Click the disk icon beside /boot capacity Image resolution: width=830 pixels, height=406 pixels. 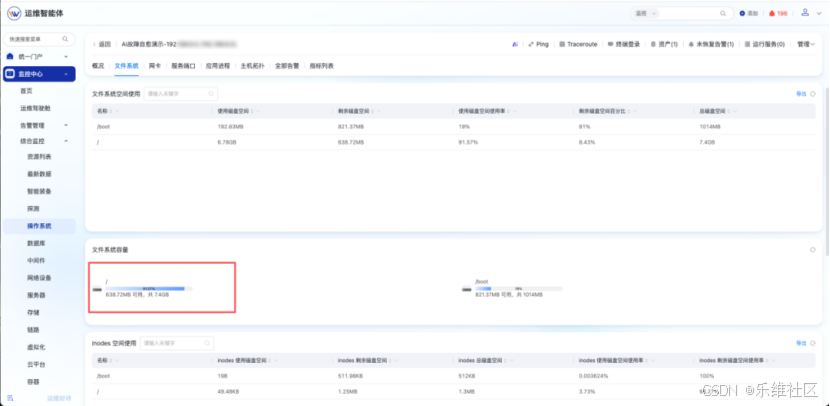[x=466, y=289]
